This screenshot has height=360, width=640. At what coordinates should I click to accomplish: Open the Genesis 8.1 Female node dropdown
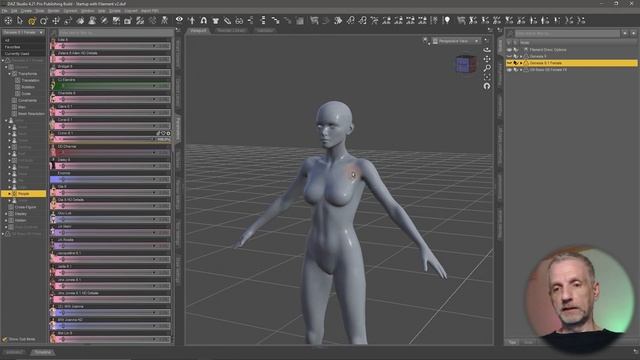pyautogui.click(x=23, y=32)
